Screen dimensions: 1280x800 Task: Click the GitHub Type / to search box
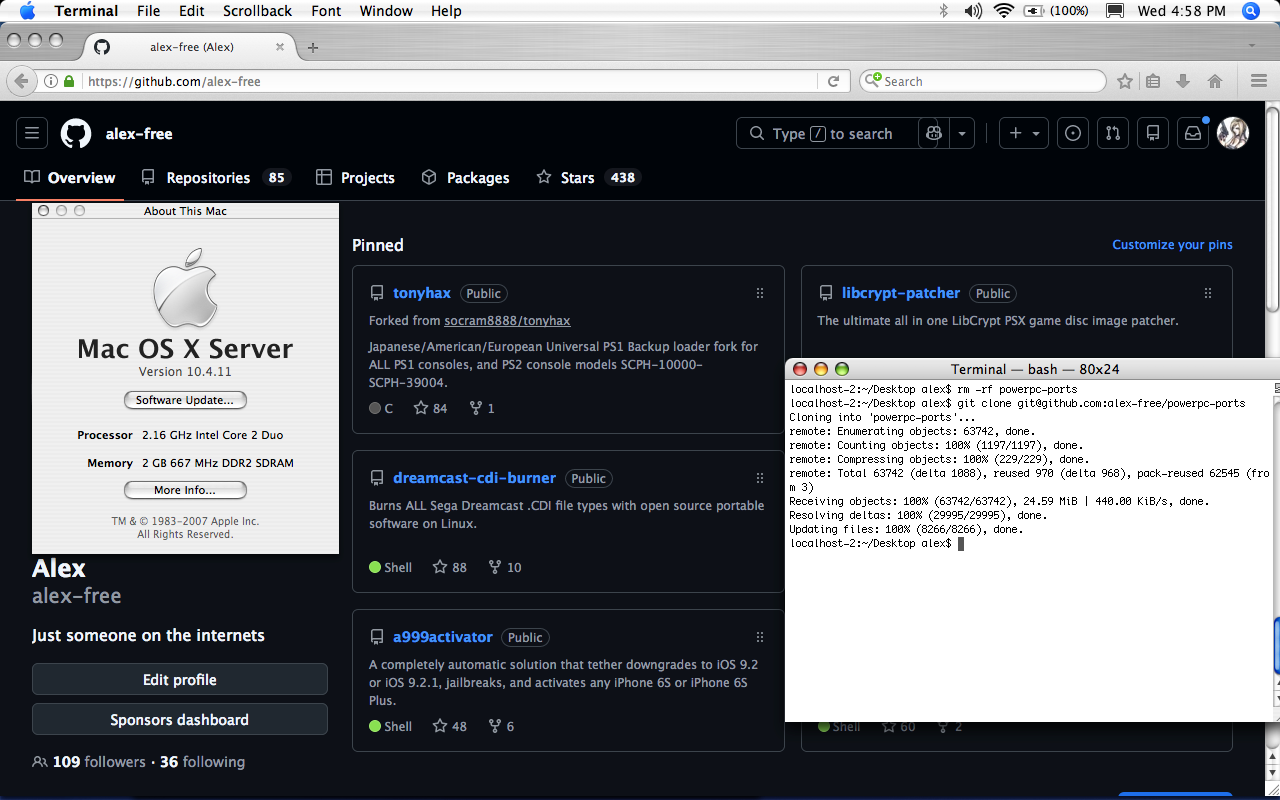point(828,133)
